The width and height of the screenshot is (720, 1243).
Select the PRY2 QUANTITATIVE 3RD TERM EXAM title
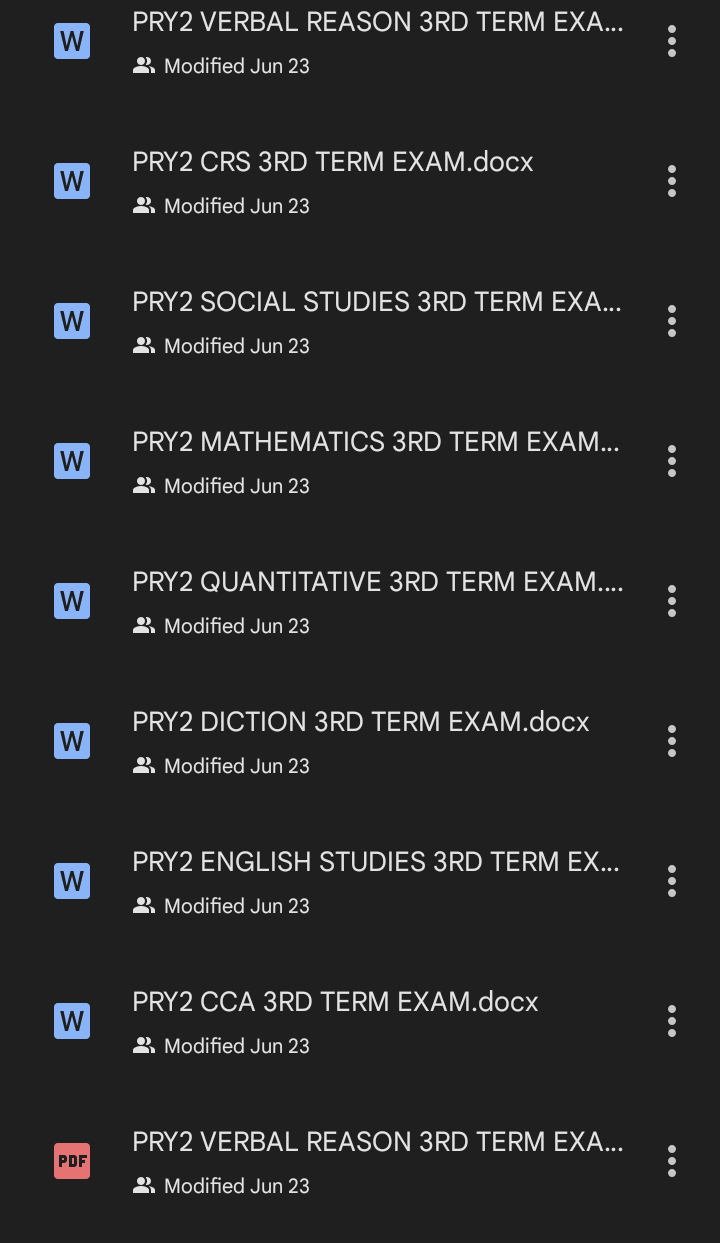[x=377, y=582]
